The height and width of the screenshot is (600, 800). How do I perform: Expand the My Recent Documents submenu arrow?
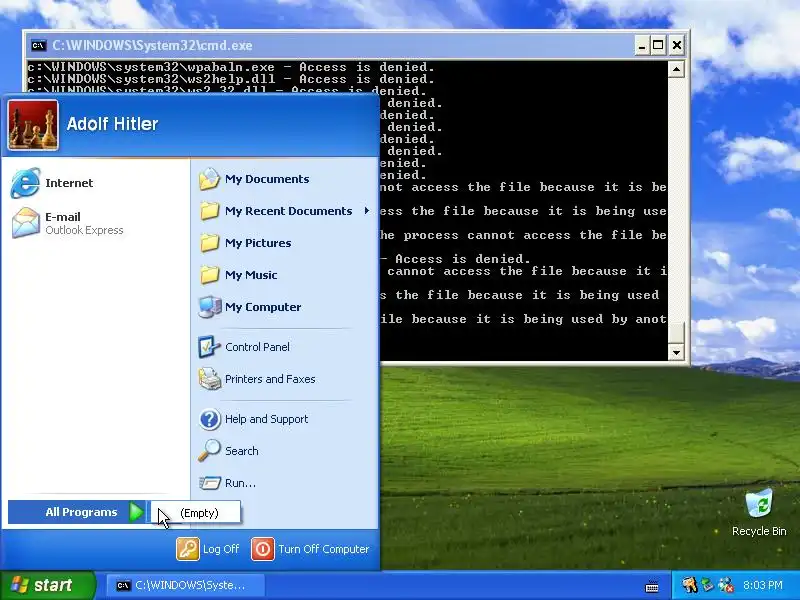click(366, 211)
